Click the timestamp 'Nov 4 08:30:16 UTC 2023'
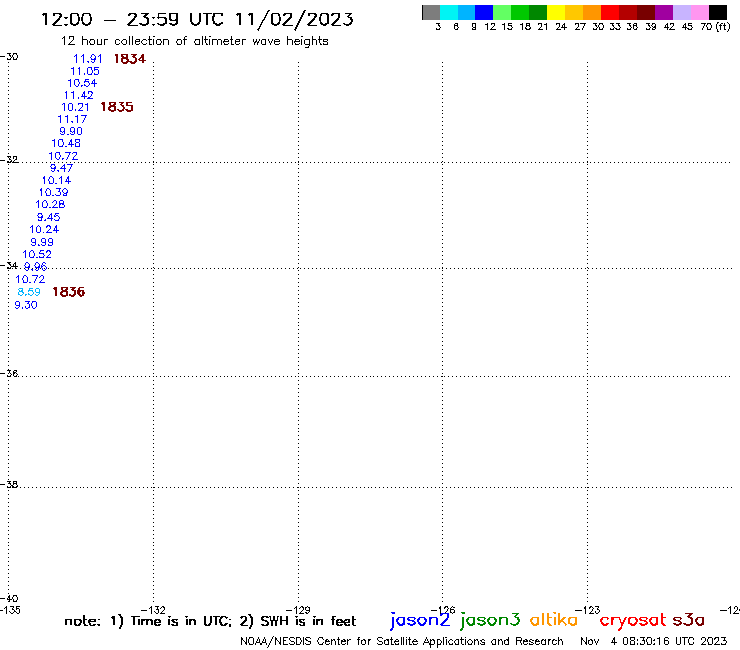This screenshot has height=650, width=740. click(654, 642)
